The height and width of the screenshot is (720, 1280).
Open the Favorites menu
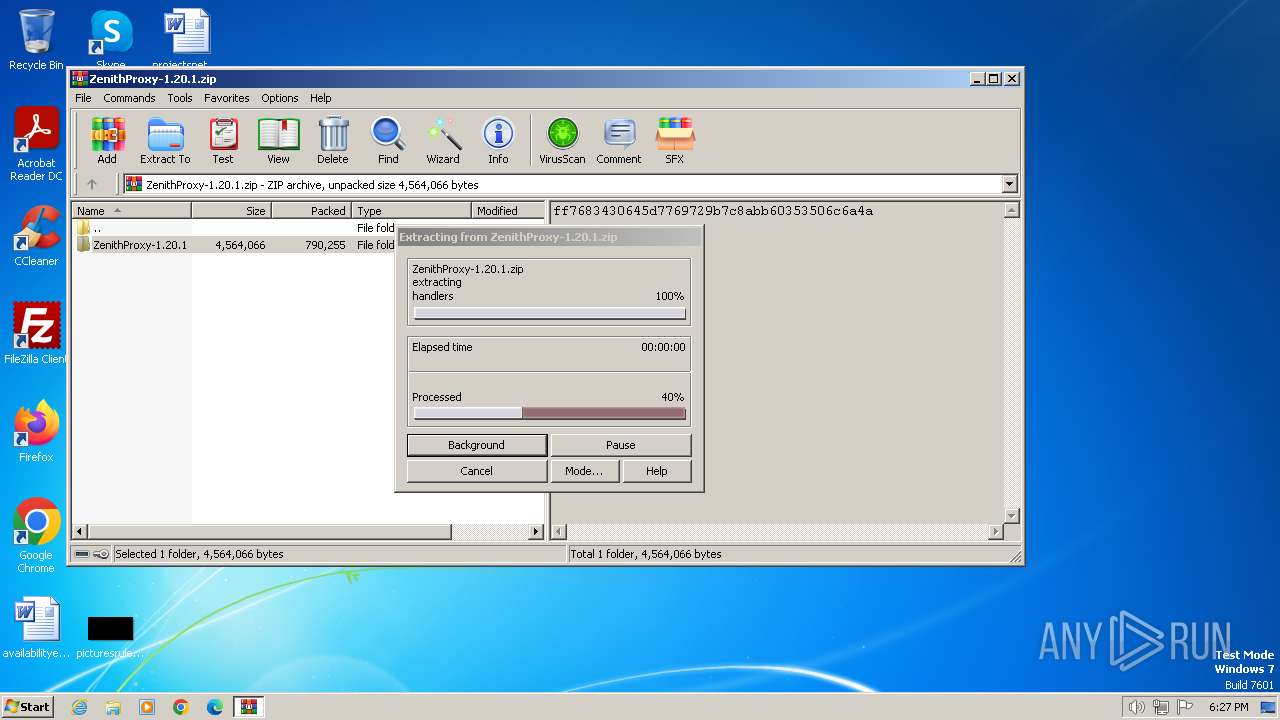point(227,98)
